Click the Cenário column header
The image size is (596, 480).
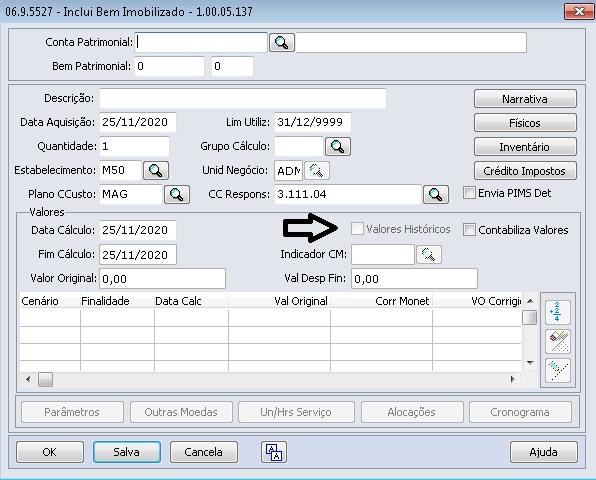pos(50,301)
